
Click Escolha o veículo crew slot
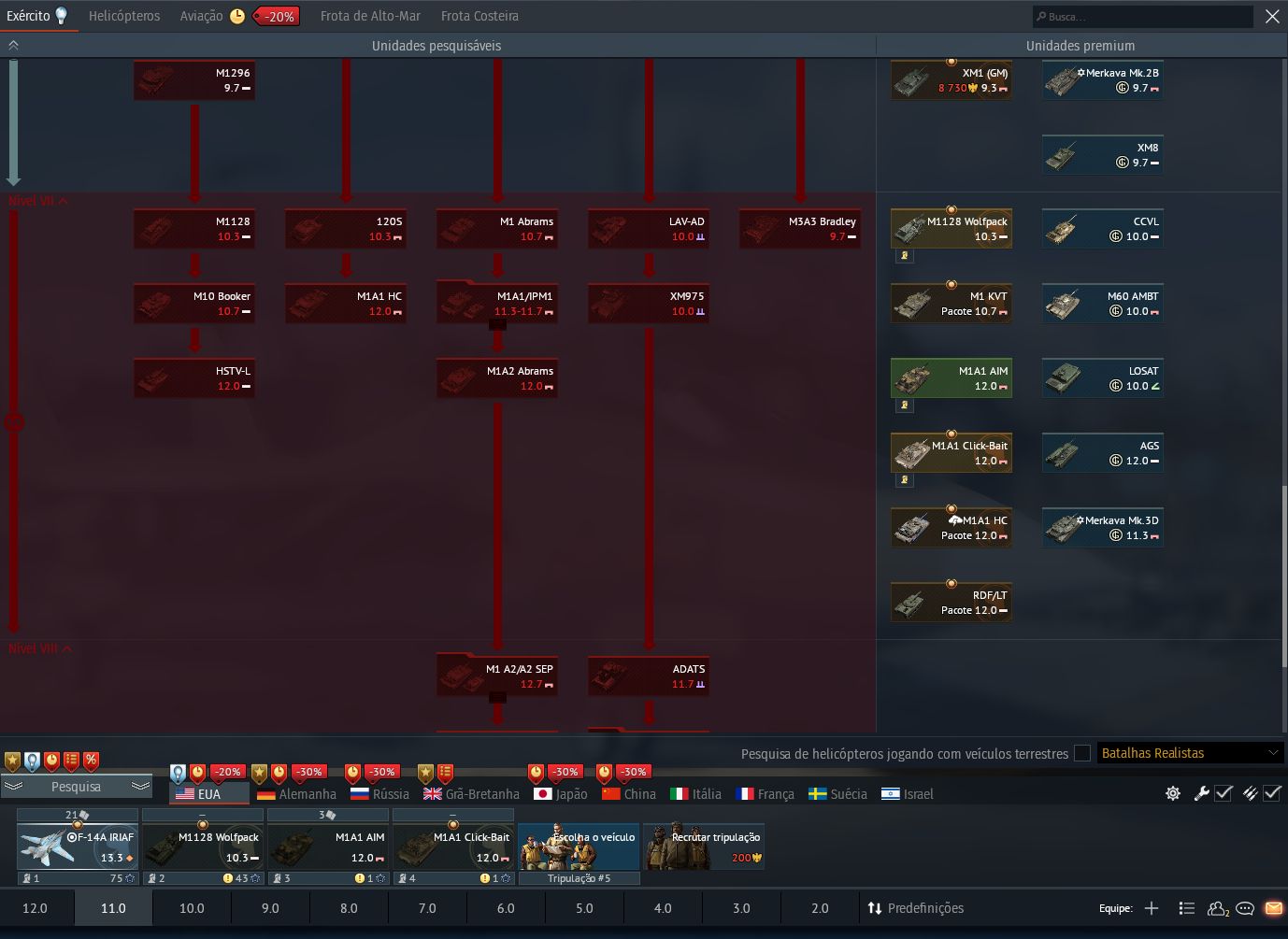coord(579,846)
